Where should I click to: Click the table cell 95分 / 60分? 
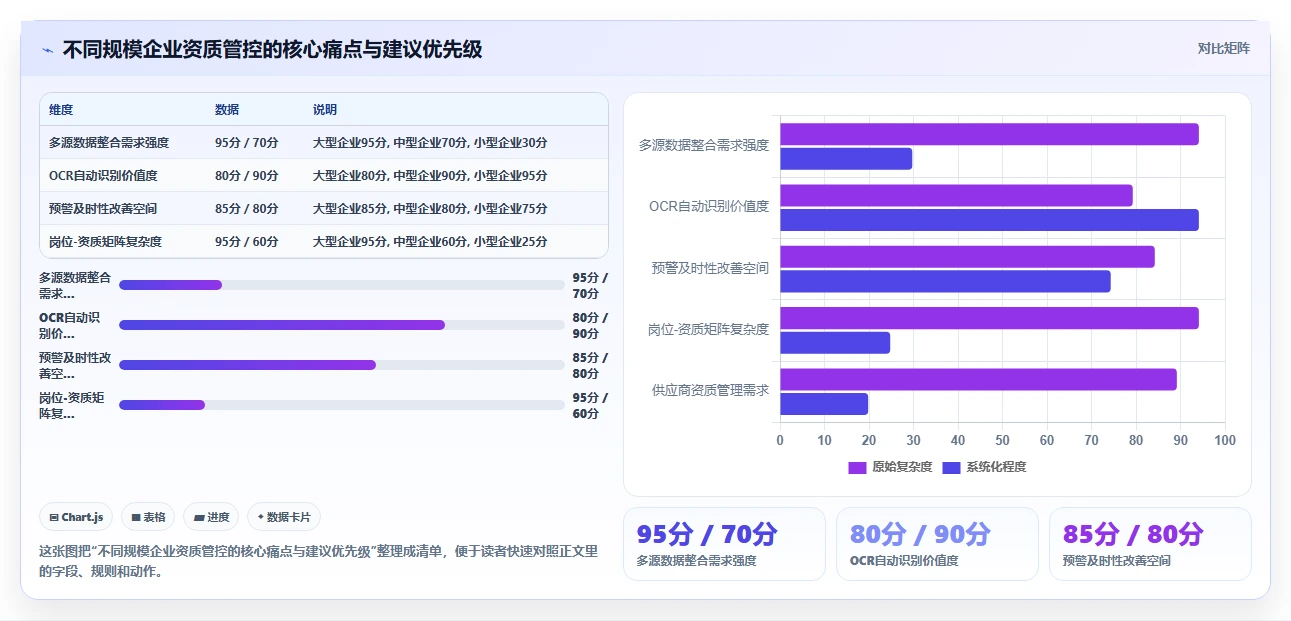(x=247, y=242)
